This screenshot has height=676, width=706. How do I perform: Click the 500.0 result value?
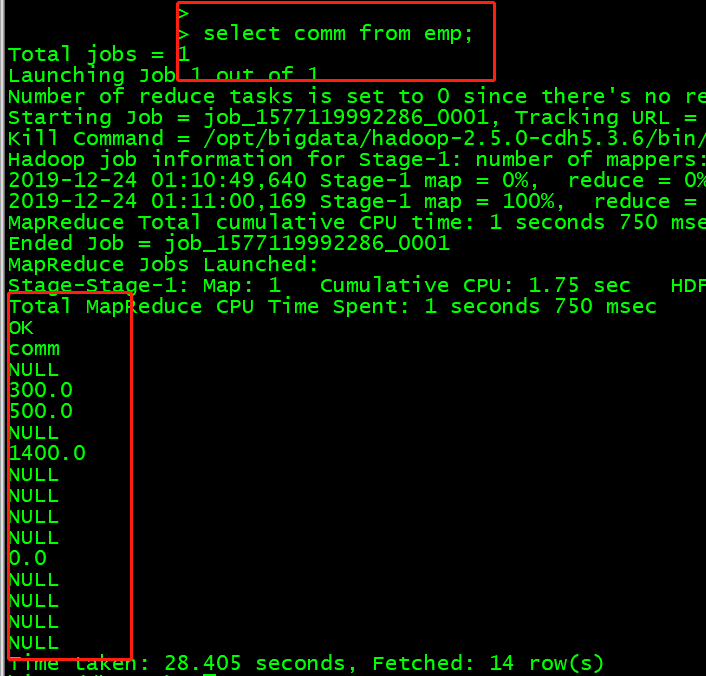41,411
